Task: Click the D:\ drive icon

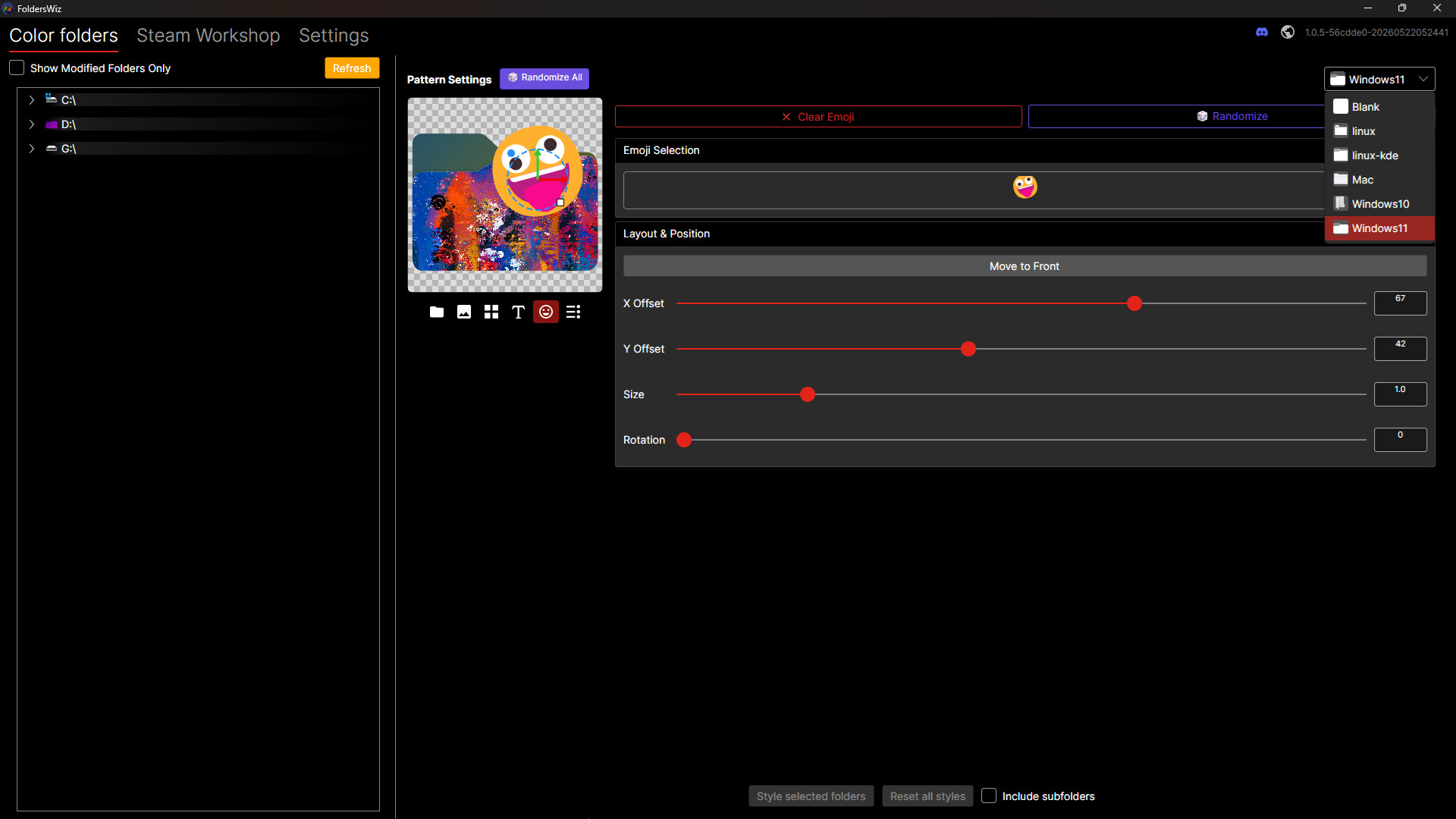Action: point(51,124)
